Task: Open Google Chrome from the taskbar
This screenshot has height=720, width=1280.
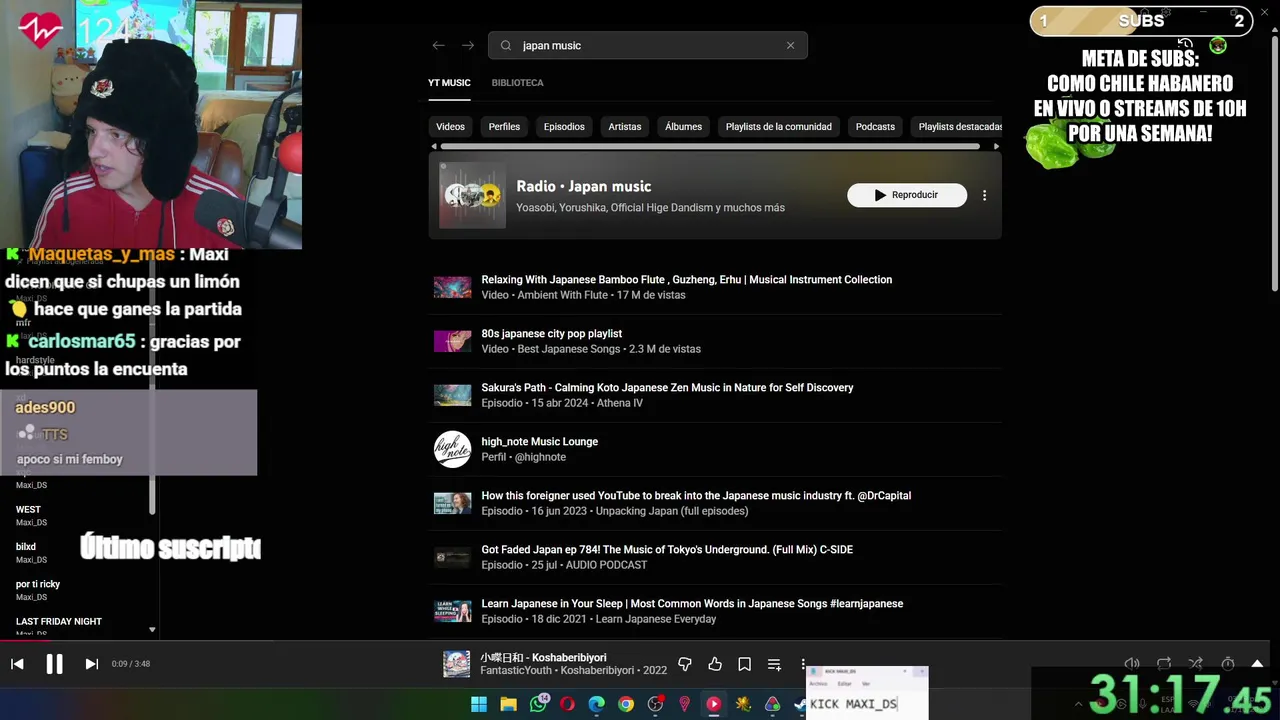Action: pyautogui.click(x=626, y=704)
